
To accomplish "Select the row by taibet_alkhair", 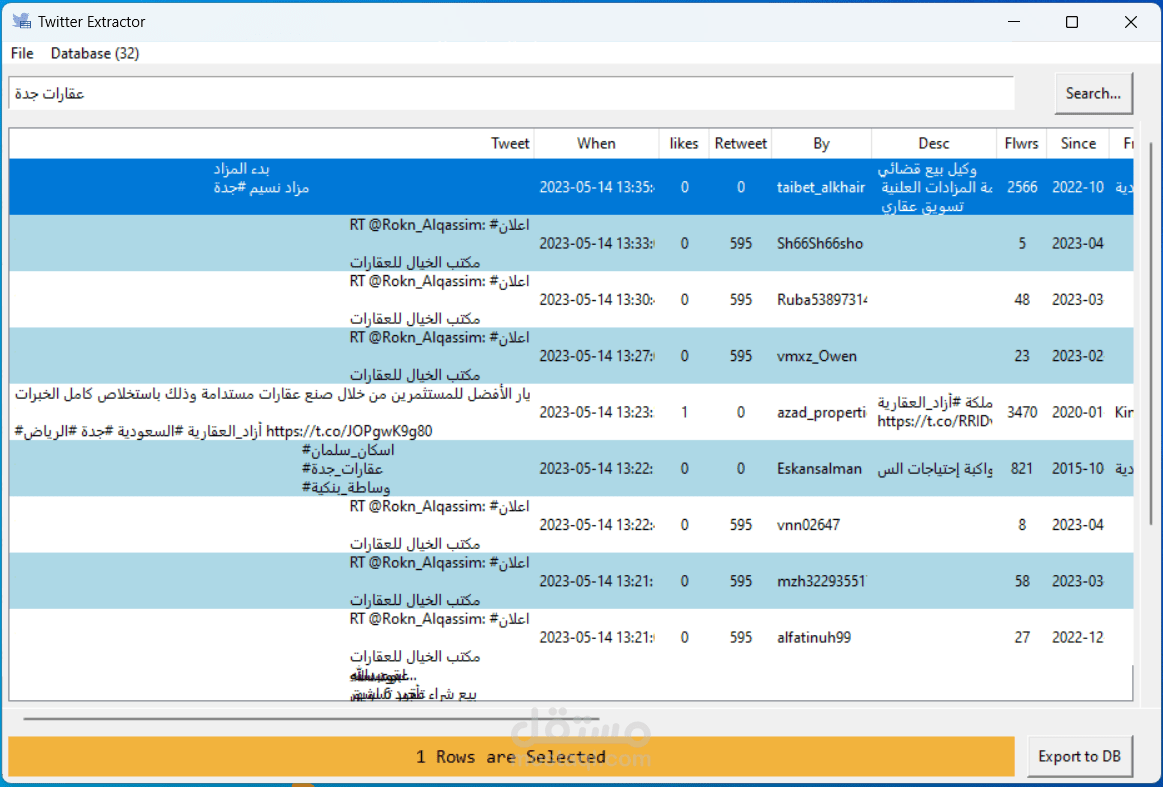I will [571, 187].
